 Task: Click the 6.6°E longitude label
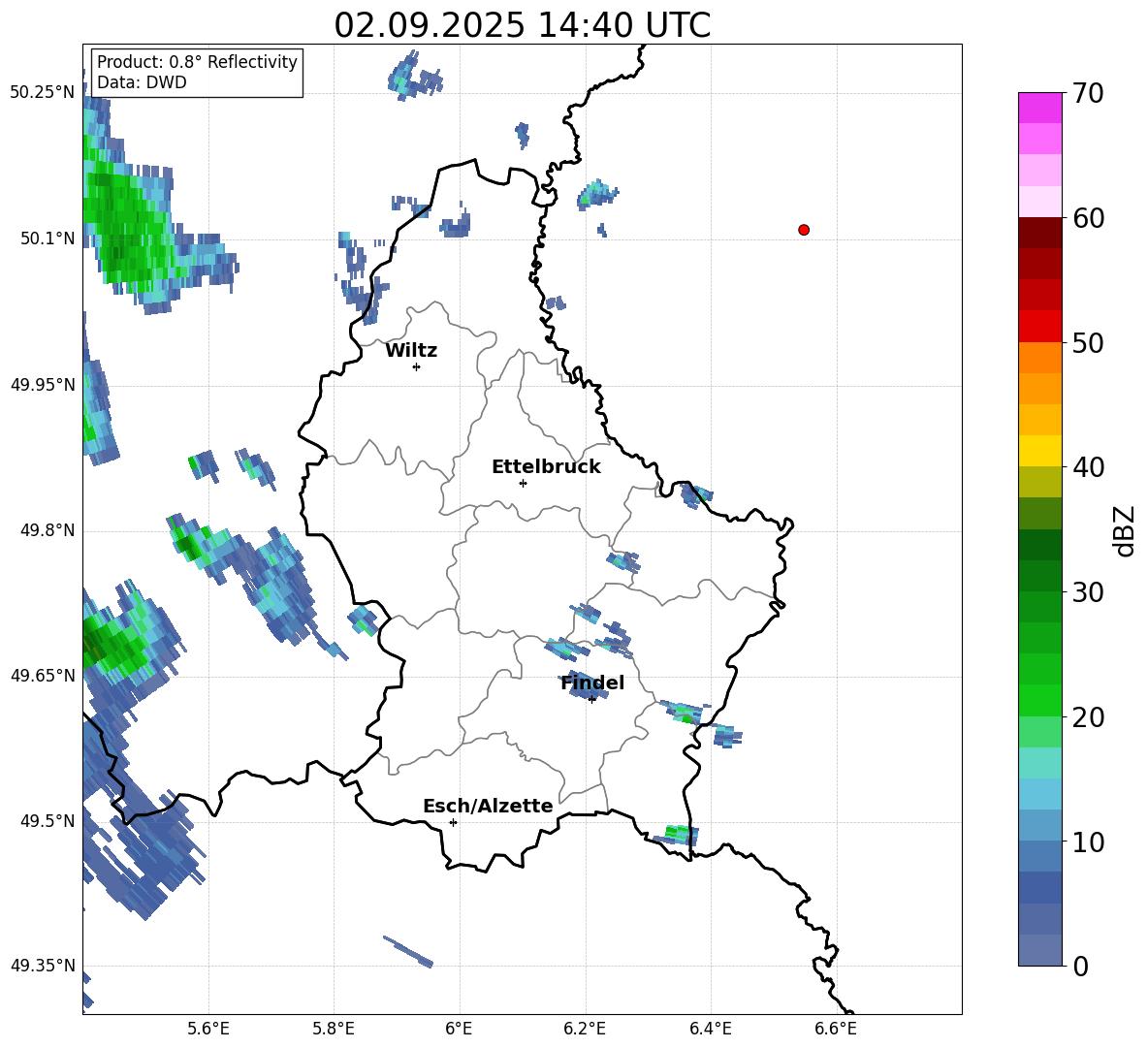(x=836, y=1029)
